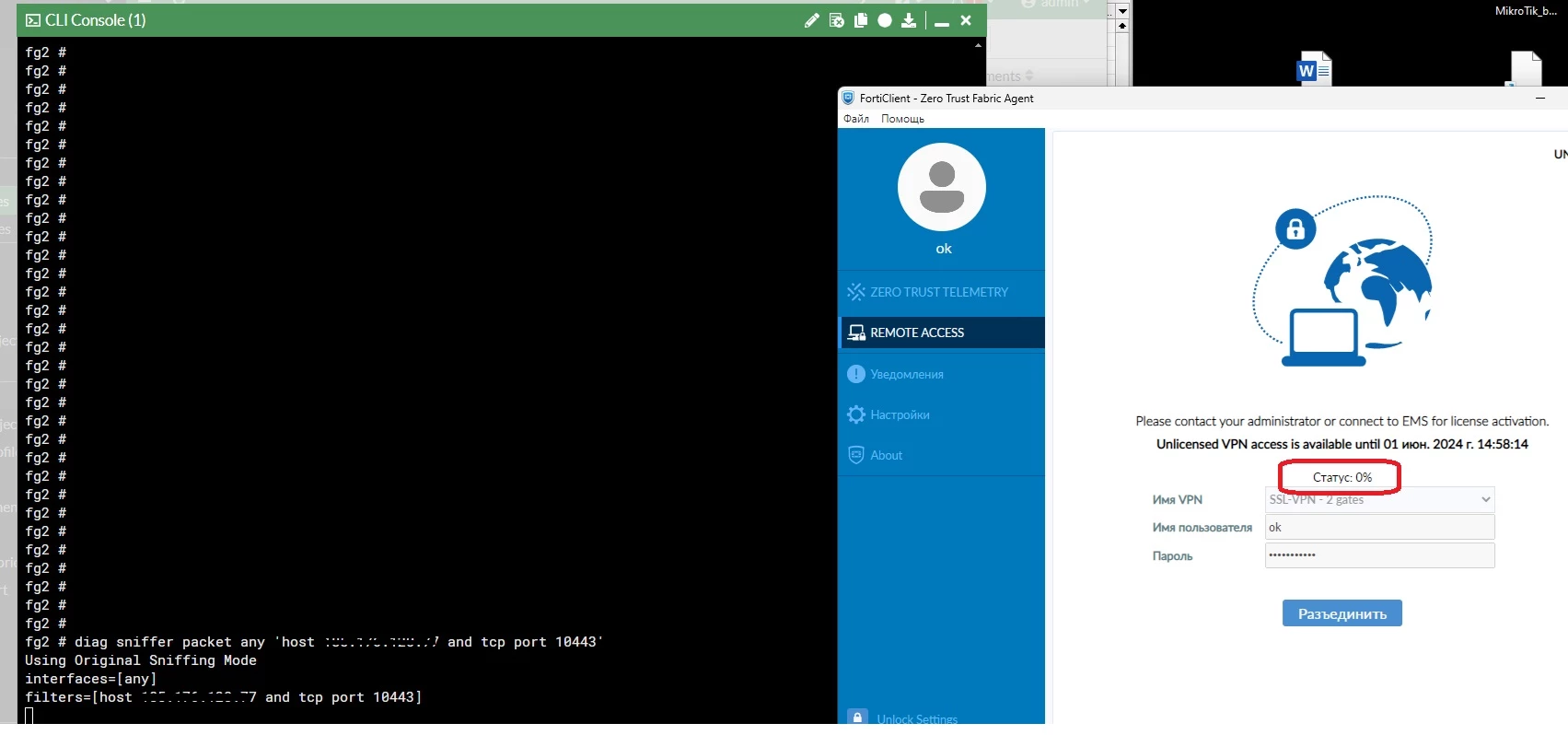Open the Уведомления tab
The width and height of the screenshot is (1568, 735).
pyautogui.click(x=942, y=374)
